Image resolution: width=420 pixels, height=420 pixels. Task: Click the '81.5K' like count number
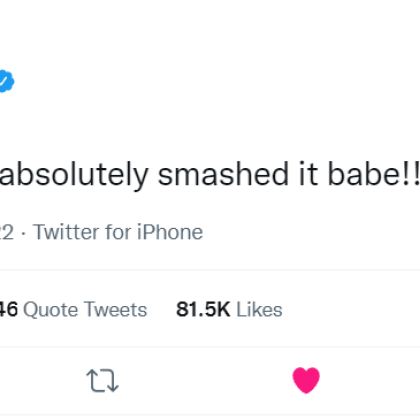coord(203,310)
